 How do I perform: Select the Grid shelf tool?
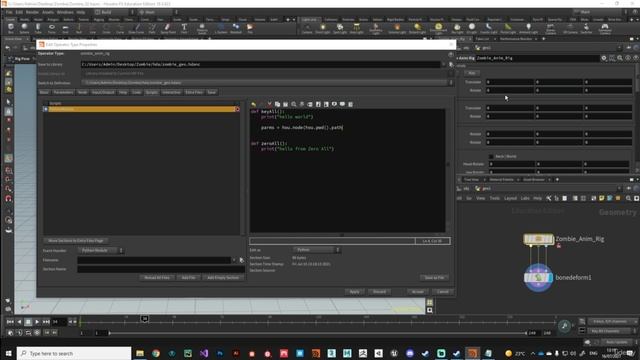coord(65,28)
